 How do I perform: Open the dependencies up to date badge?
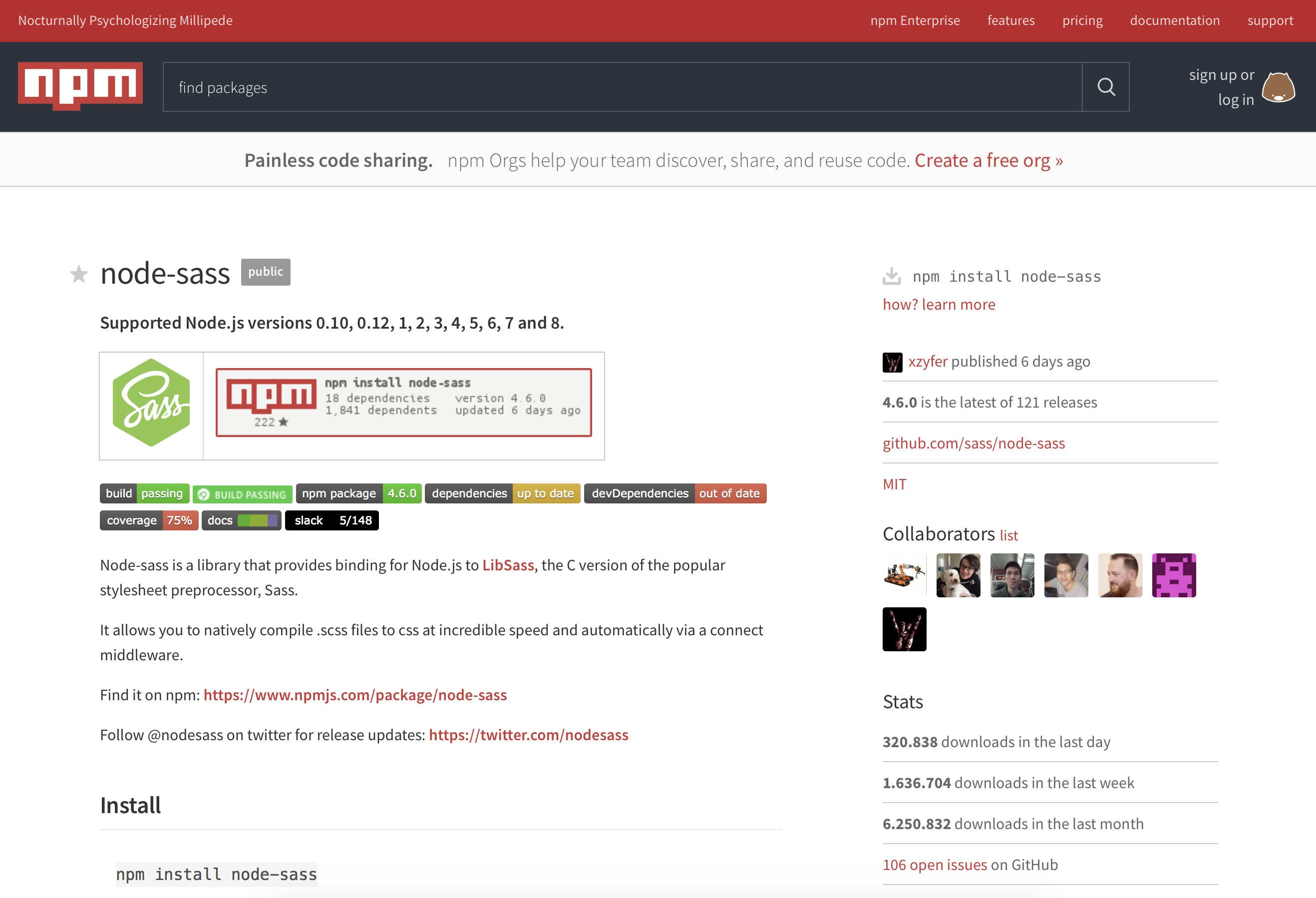pyautogui.click(x=503, y=493)
